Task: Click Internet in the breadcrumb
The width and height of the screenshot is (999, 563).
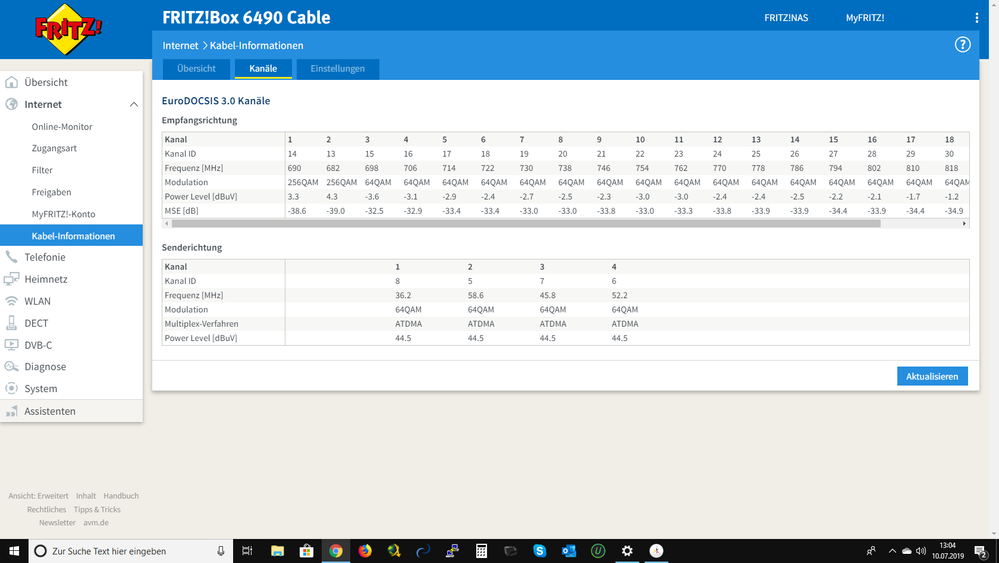Action: click(180, 45)
